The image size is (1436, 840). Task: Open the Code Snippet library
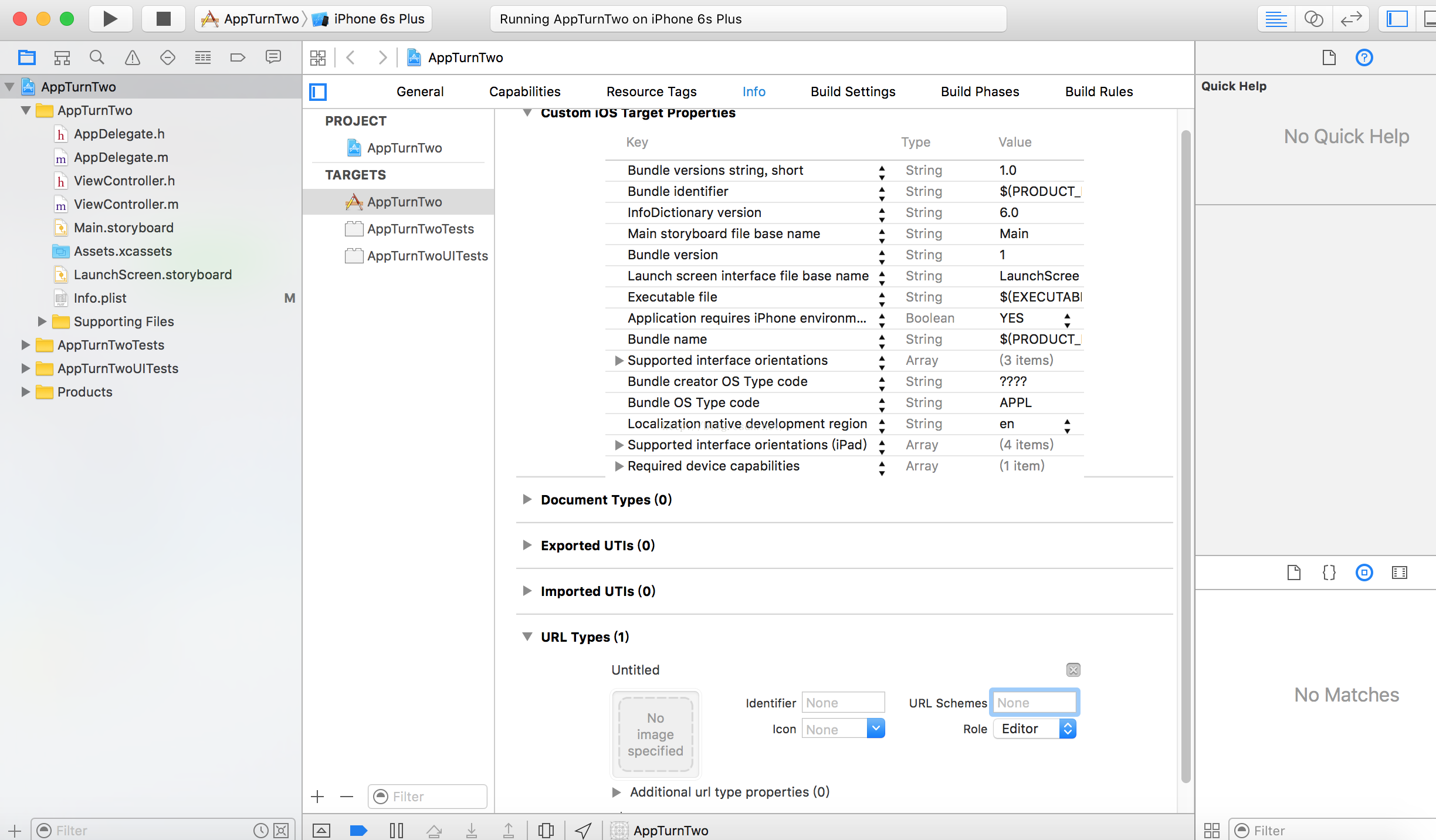pyautogui.click(x=1329, y=573)
